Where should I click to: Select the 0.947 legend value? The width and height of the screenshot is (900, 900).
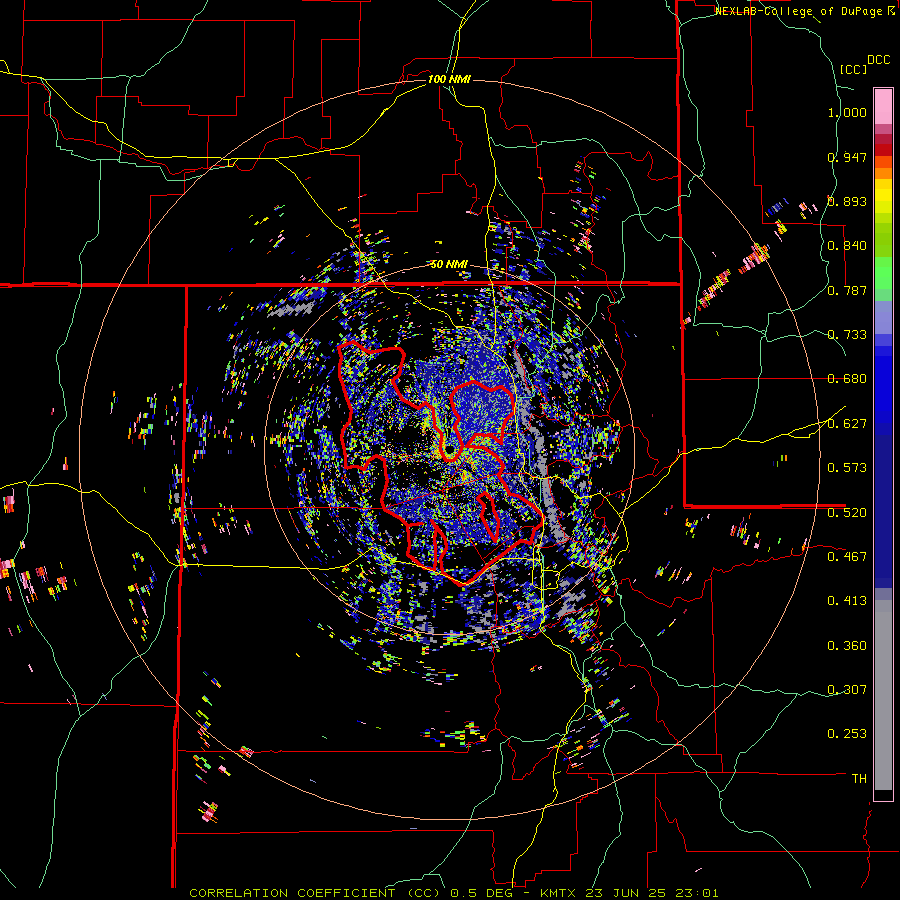point(847,157)
